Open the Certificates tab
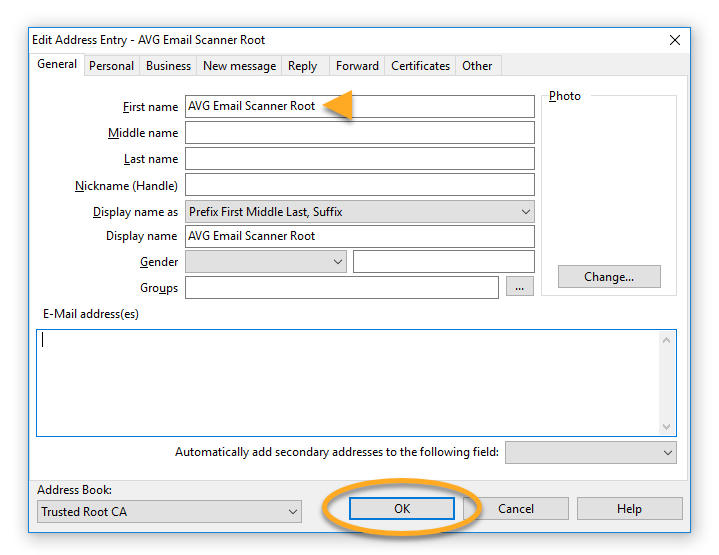This screenshot has height=555, width=719. [x=420, y=66]
